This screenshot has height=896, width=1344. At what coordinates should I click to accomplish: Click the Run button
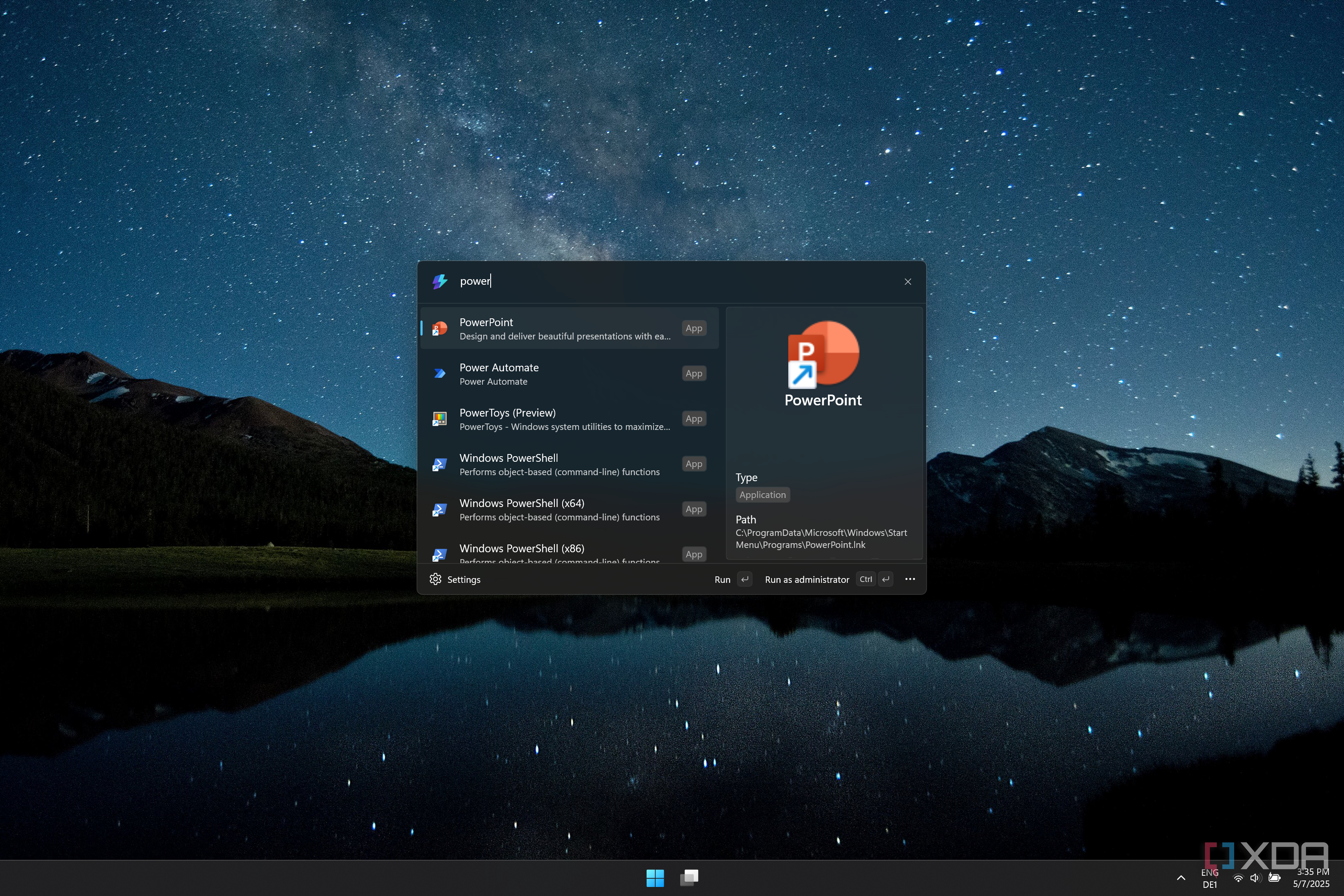click(733, 579)
